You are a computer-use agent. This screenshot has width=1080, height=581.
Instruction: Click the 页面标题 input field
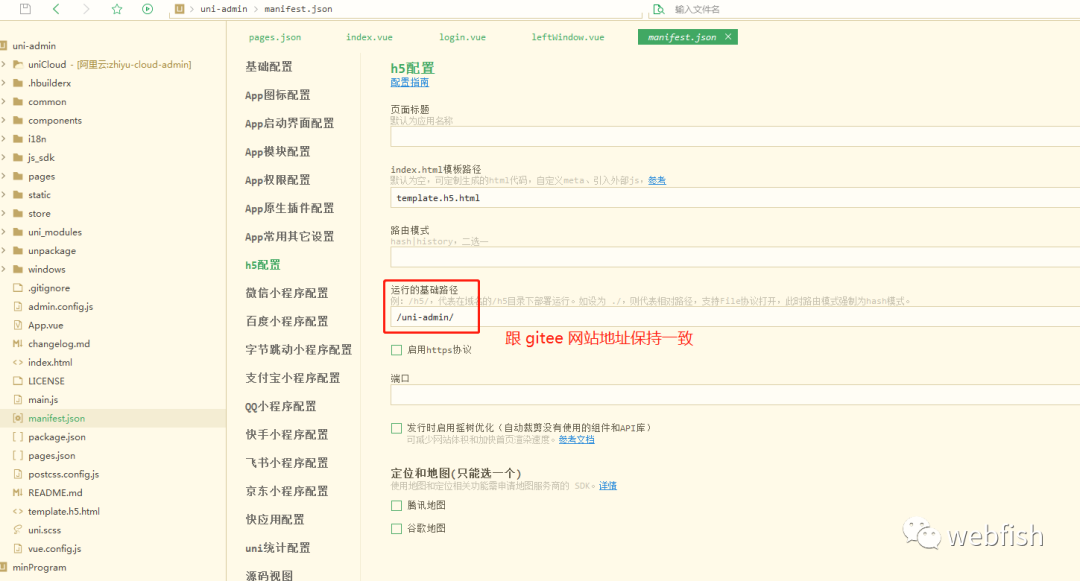[x=735, y=136]
